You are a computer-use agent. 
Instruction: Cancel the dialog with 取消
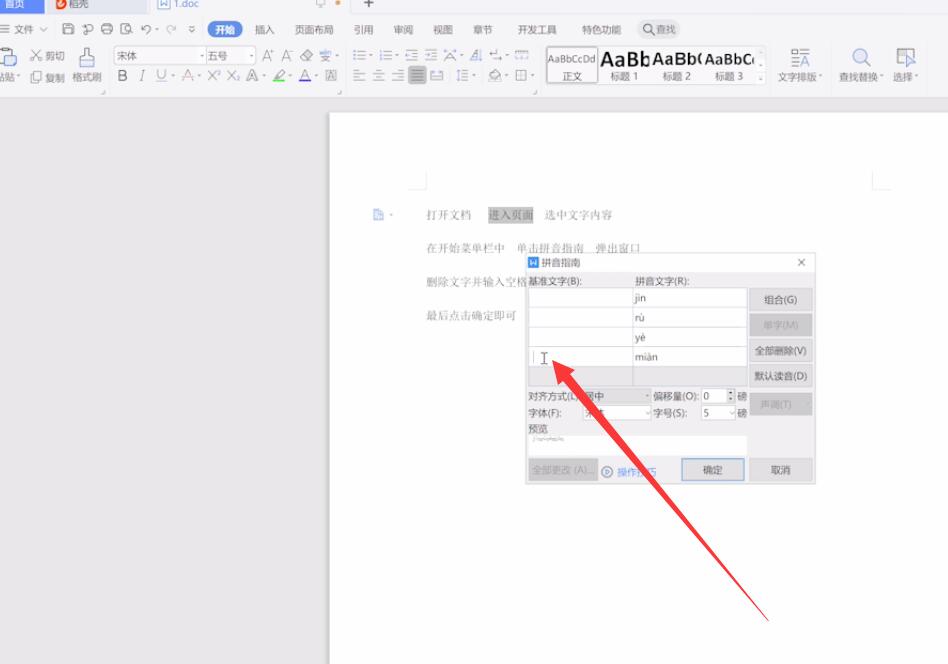click(x=781, y=470)
